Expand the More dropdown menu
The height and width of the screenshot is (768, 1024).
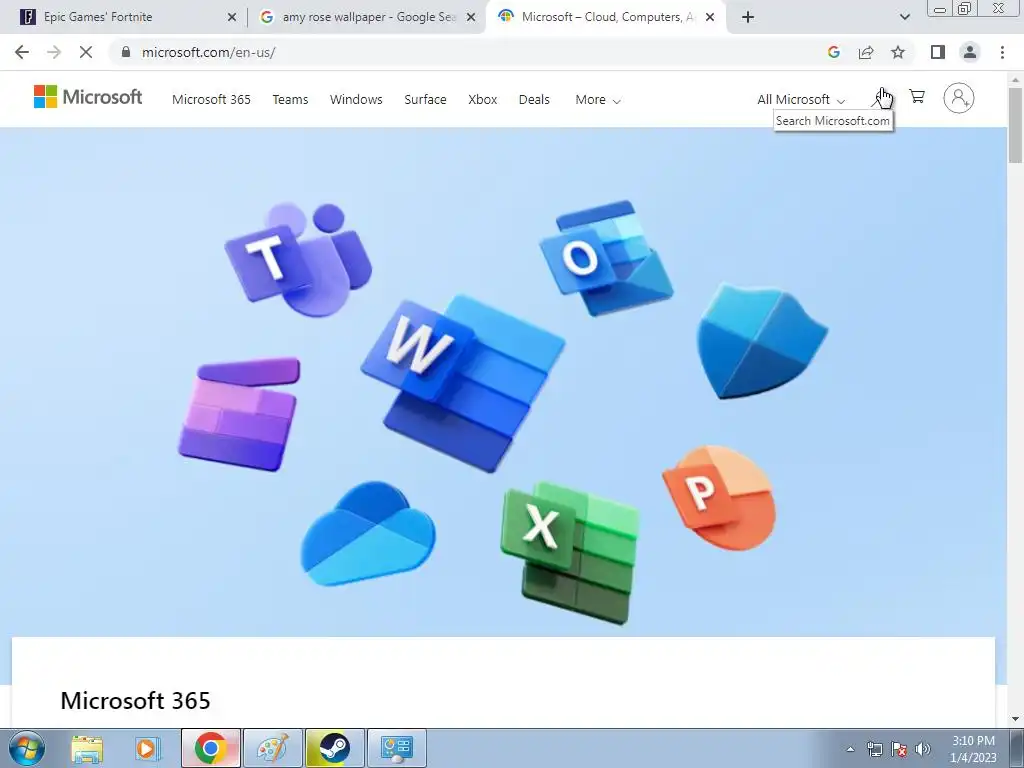598,99
